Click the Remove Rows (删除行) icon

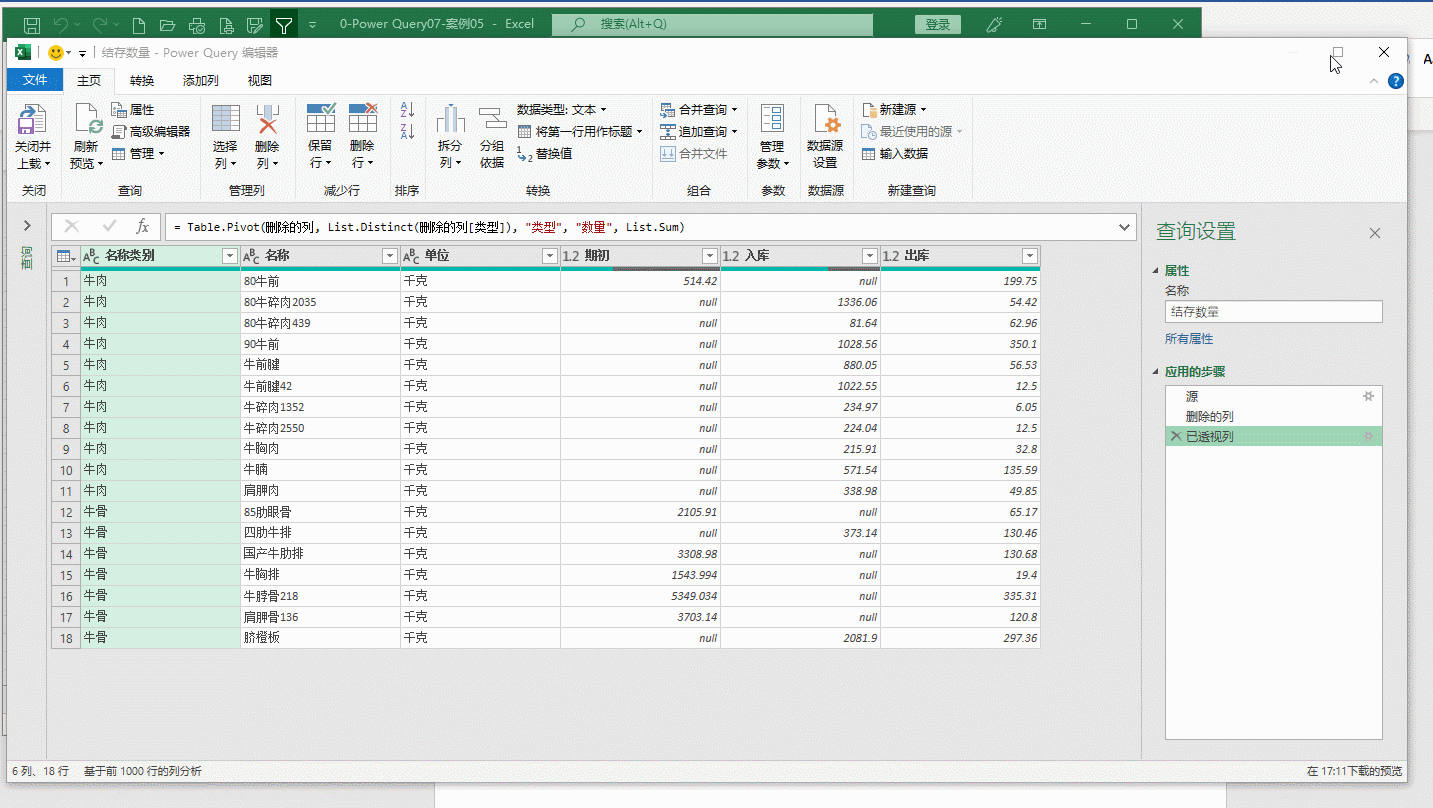pyautogui.click(x=362, y=119)
